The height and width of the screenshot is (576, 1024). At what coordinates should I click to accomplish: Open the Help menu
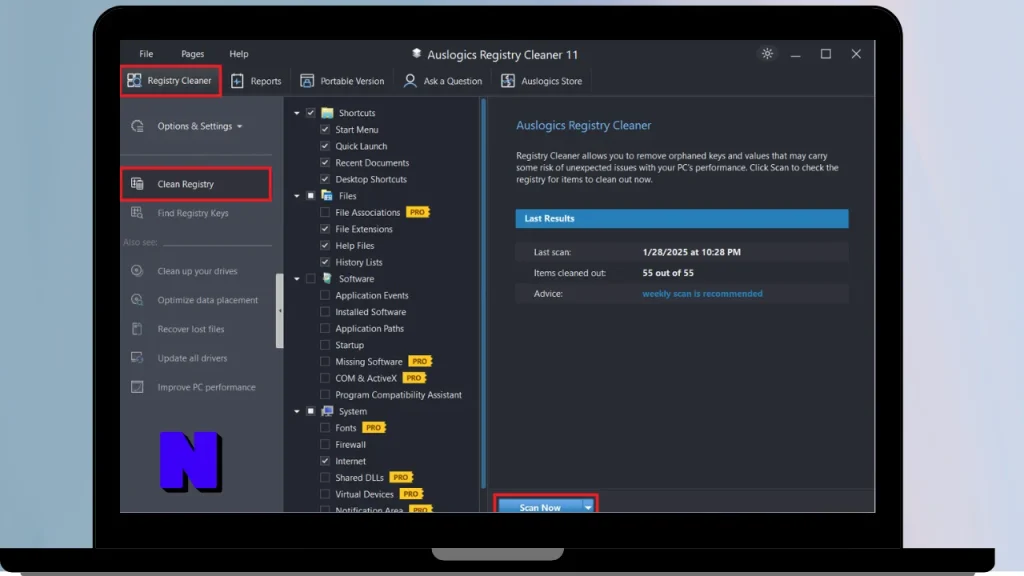coord(239,54)
